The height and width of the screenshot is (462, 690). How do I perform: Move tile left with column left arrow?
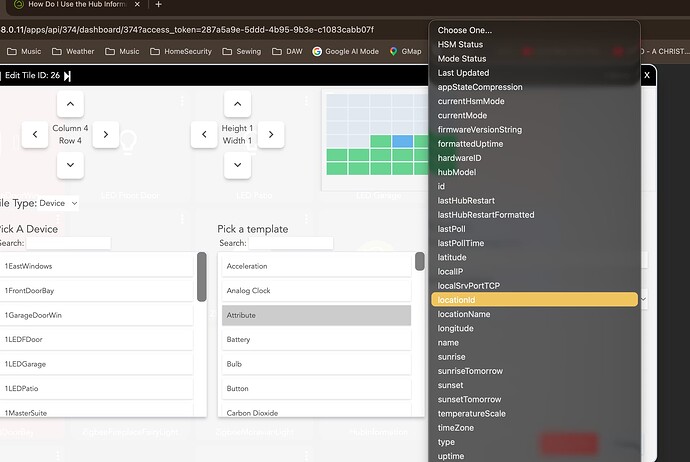click(x=35, y=135)
